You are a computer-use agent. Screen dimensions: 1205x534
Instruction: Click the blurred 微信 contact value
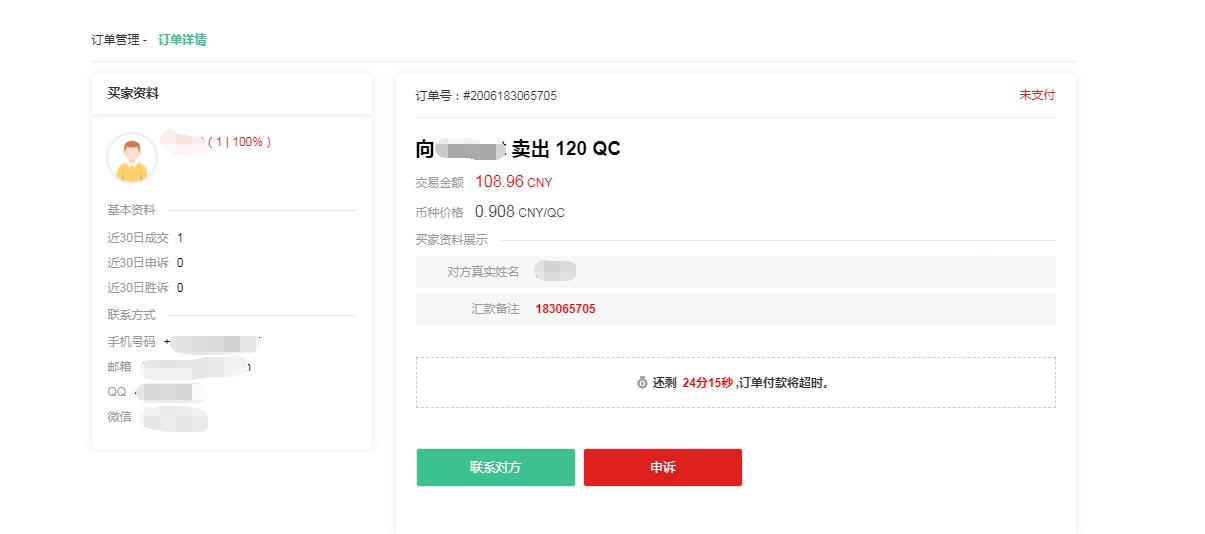click(x=174, y=418)
